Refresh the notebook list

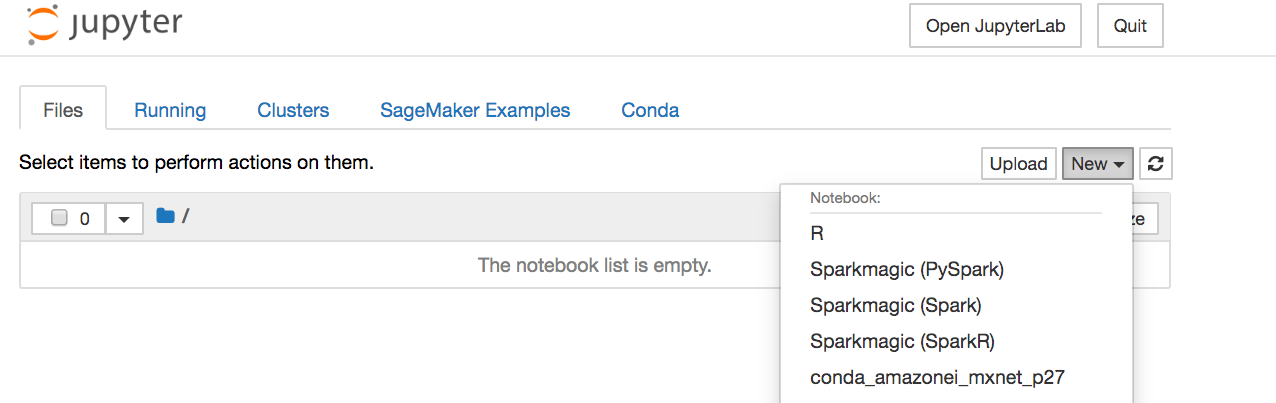point(1156,164)
